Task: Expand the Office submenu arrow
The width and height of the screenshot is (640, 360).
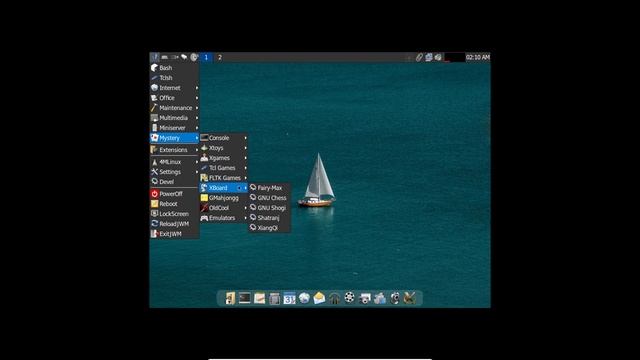Action: [x=197, y=98]
